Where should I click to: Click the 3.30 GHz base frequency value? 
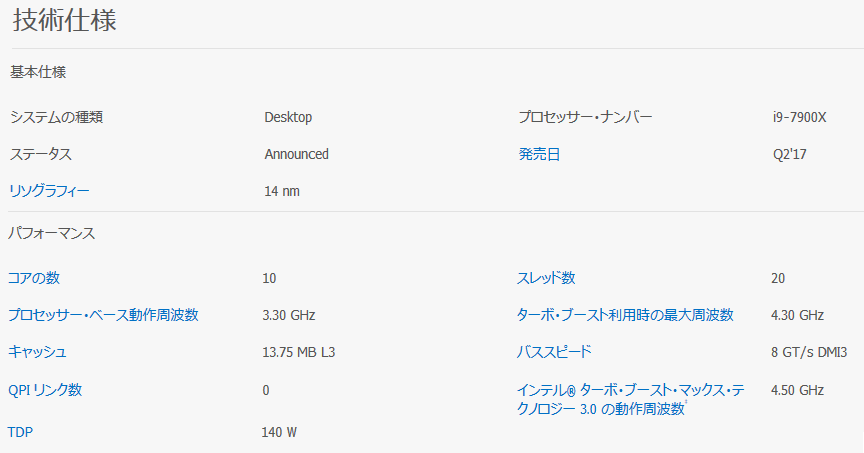coord(289,315)
